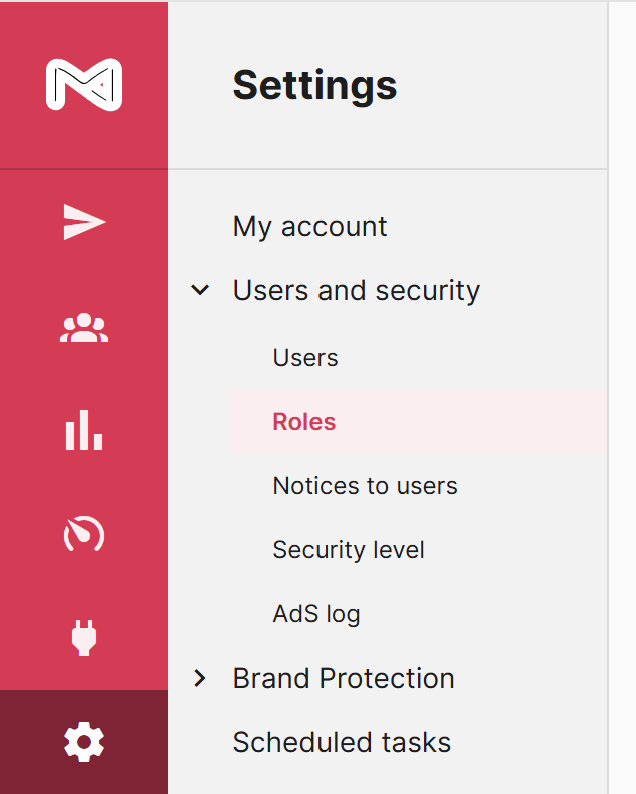Open the speedometer gauge section
636x794 pixels.
pos(84,535)
